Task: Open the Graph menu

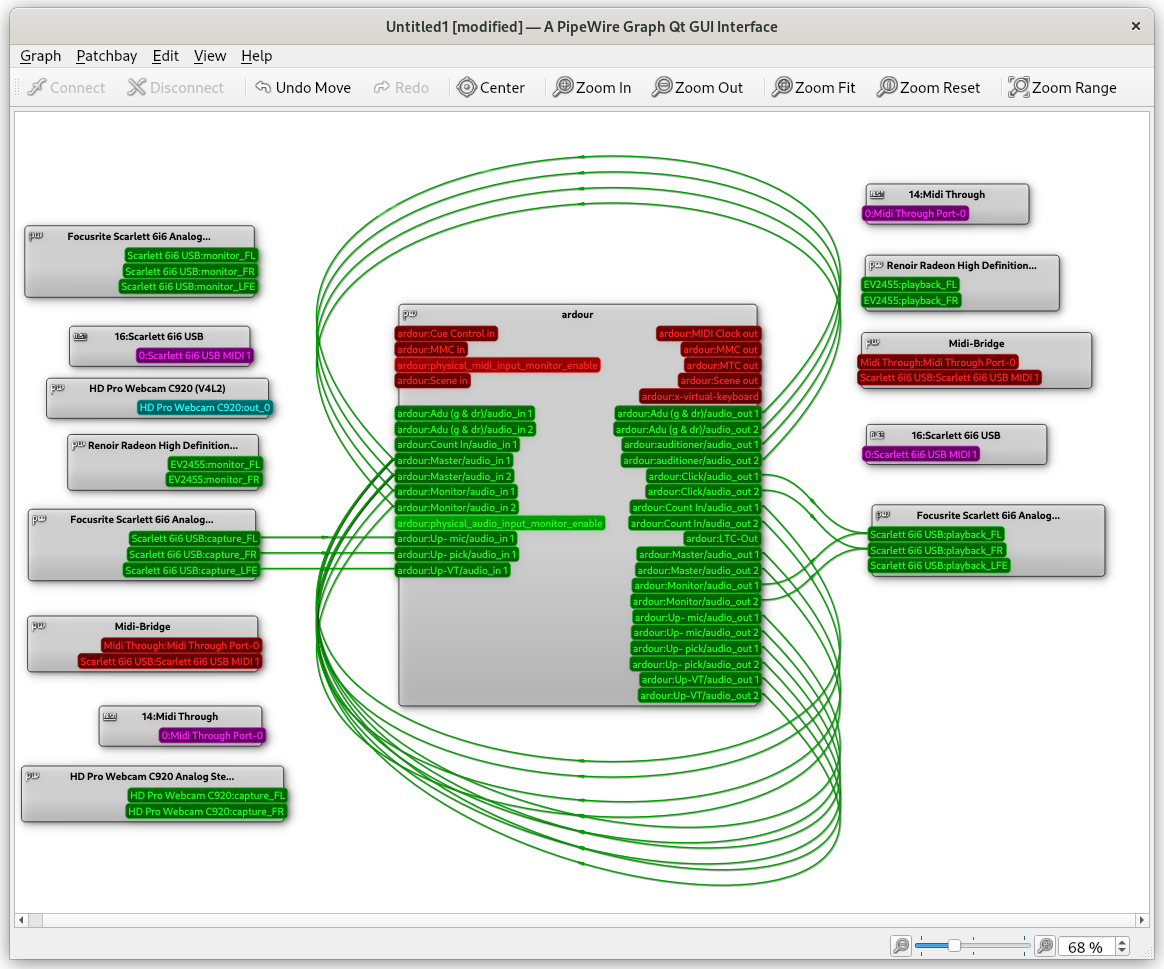Action: coord(41,56)
